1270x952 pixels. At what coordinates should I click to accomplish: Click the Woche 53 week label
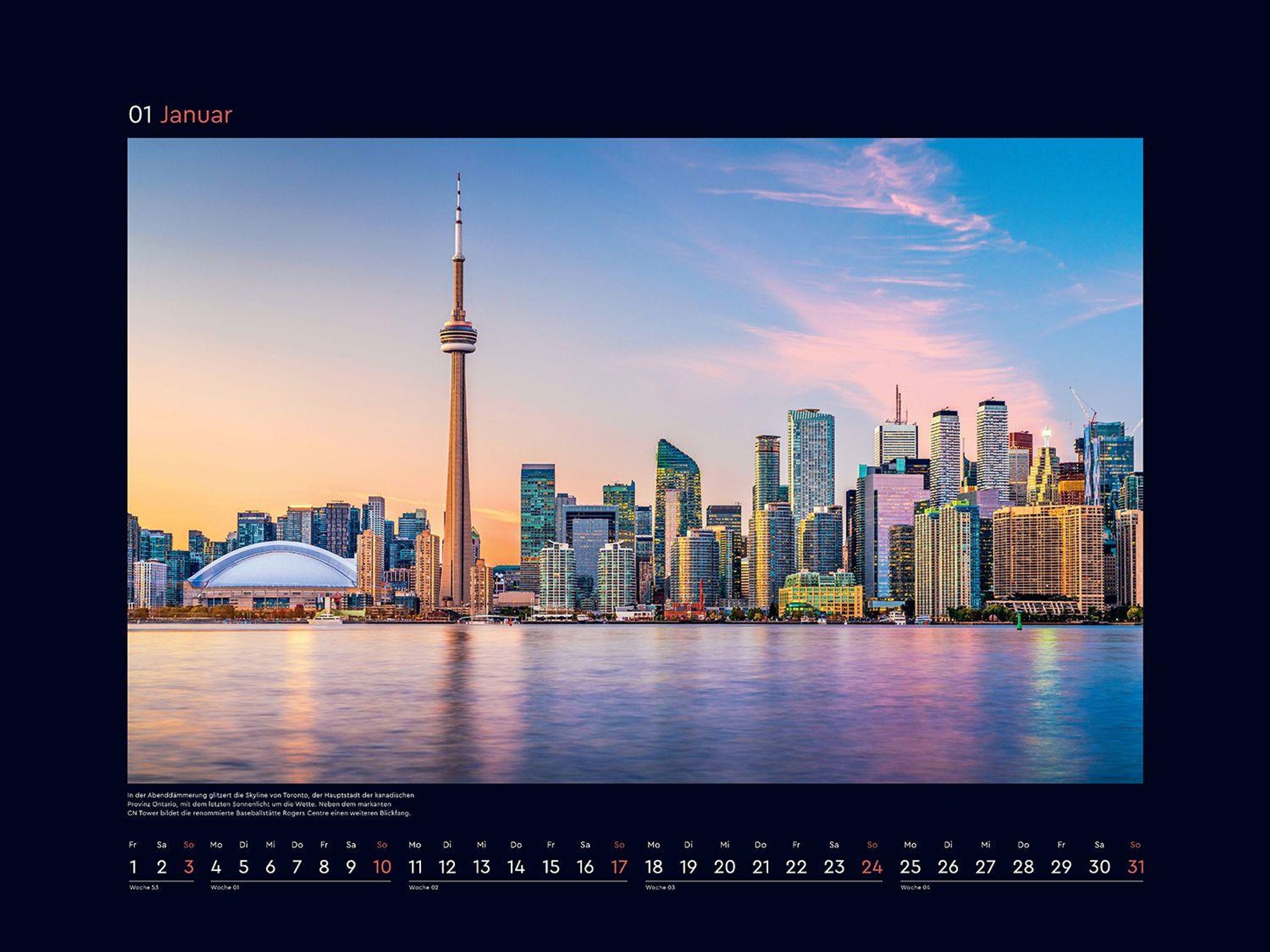click(143, 887)
